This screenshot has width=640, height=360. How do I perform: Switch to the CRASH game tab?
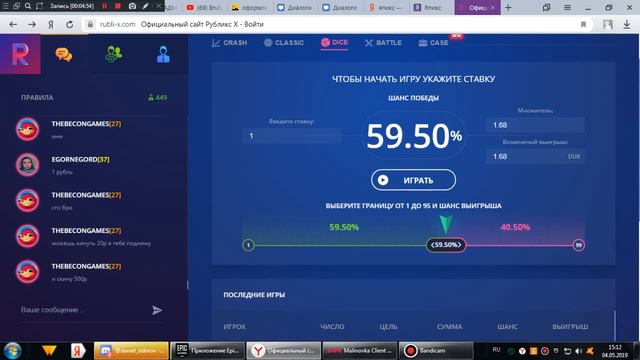(229, 43)
